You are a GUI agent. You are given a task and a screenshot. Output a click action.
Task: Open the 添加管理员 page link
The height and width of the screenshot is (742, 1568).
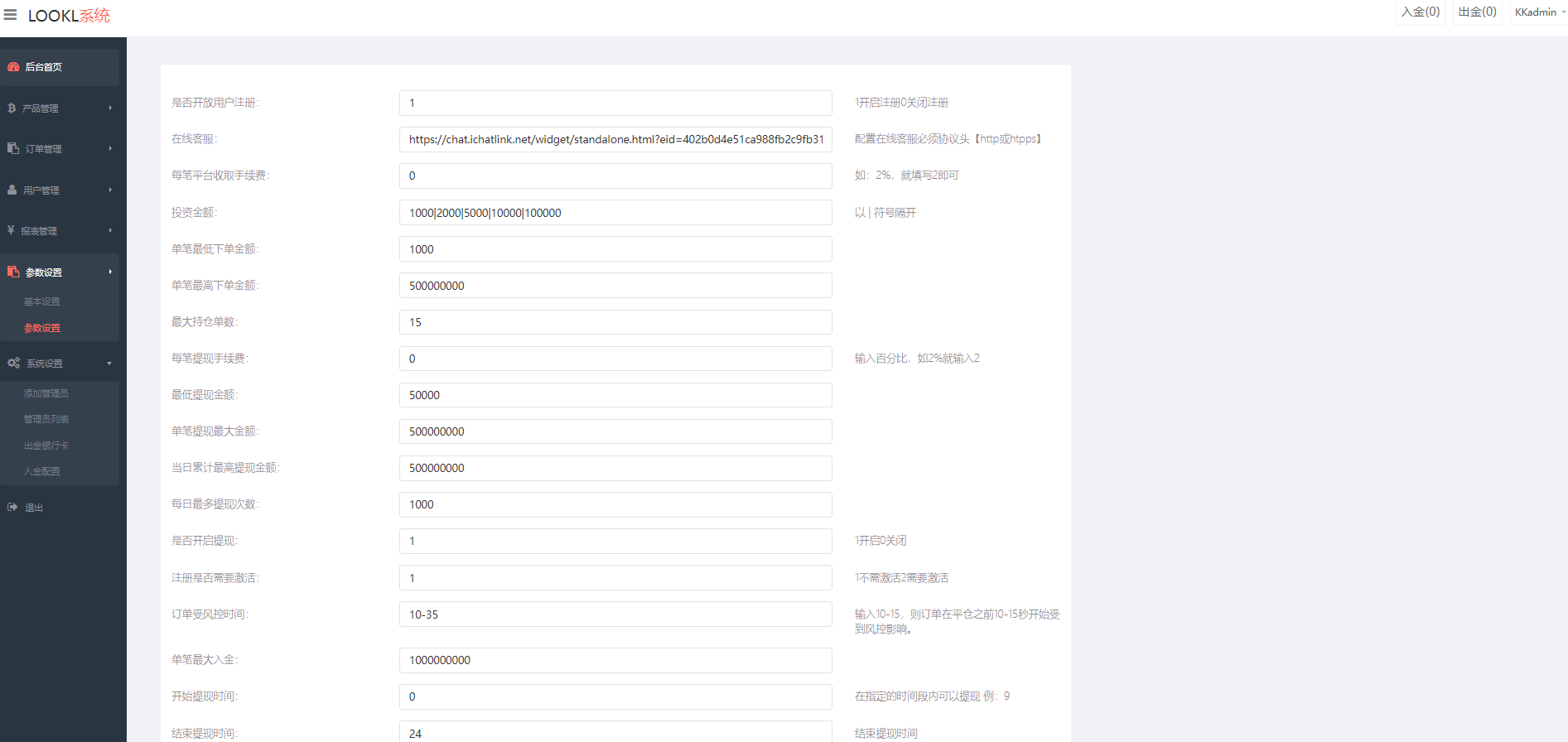click(x=46, y=394)
